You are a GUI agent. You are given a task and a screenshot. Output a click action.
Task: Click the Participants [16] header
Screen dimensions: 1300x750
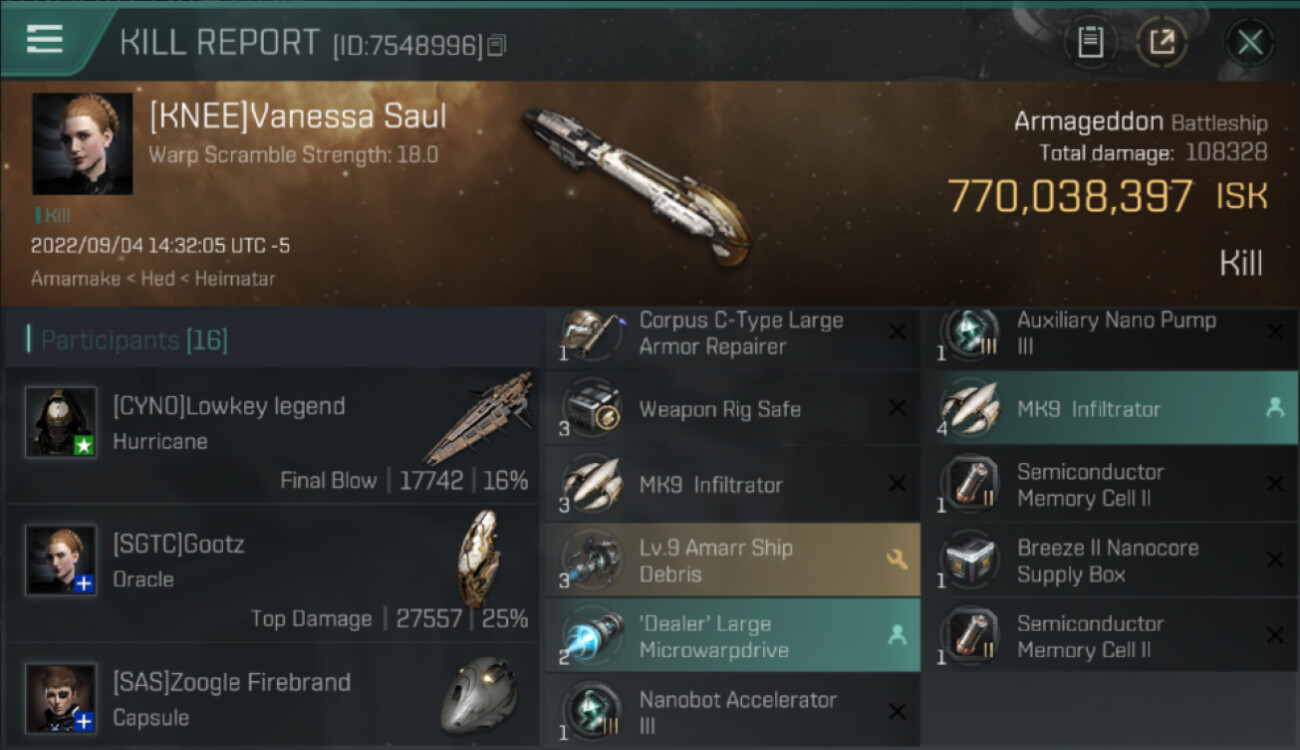134,340
